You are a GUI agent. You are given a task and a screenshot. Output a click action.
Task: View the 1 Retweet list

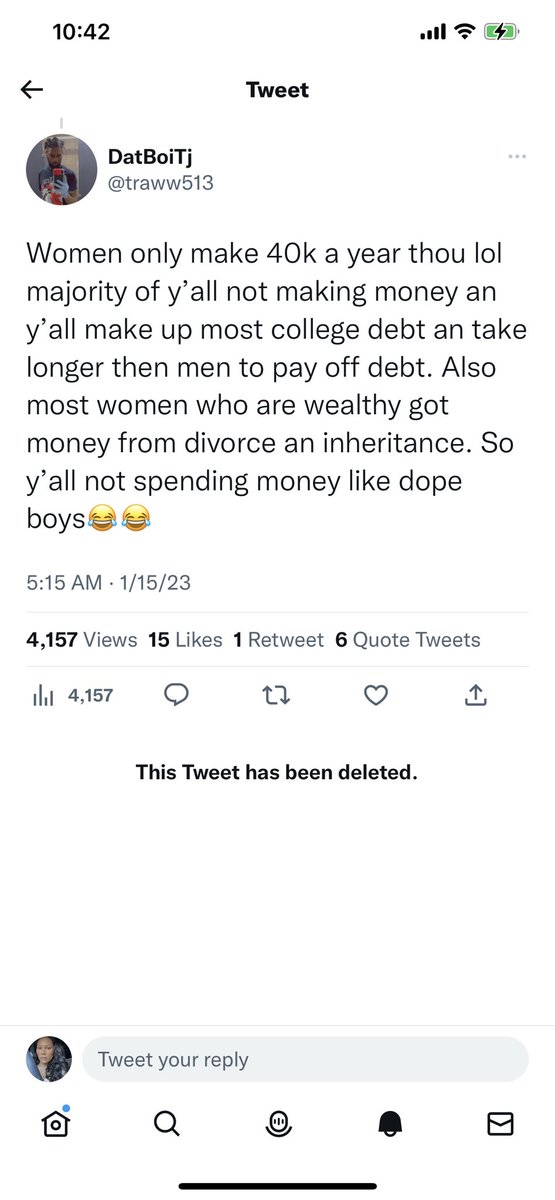tap(278, 640)
